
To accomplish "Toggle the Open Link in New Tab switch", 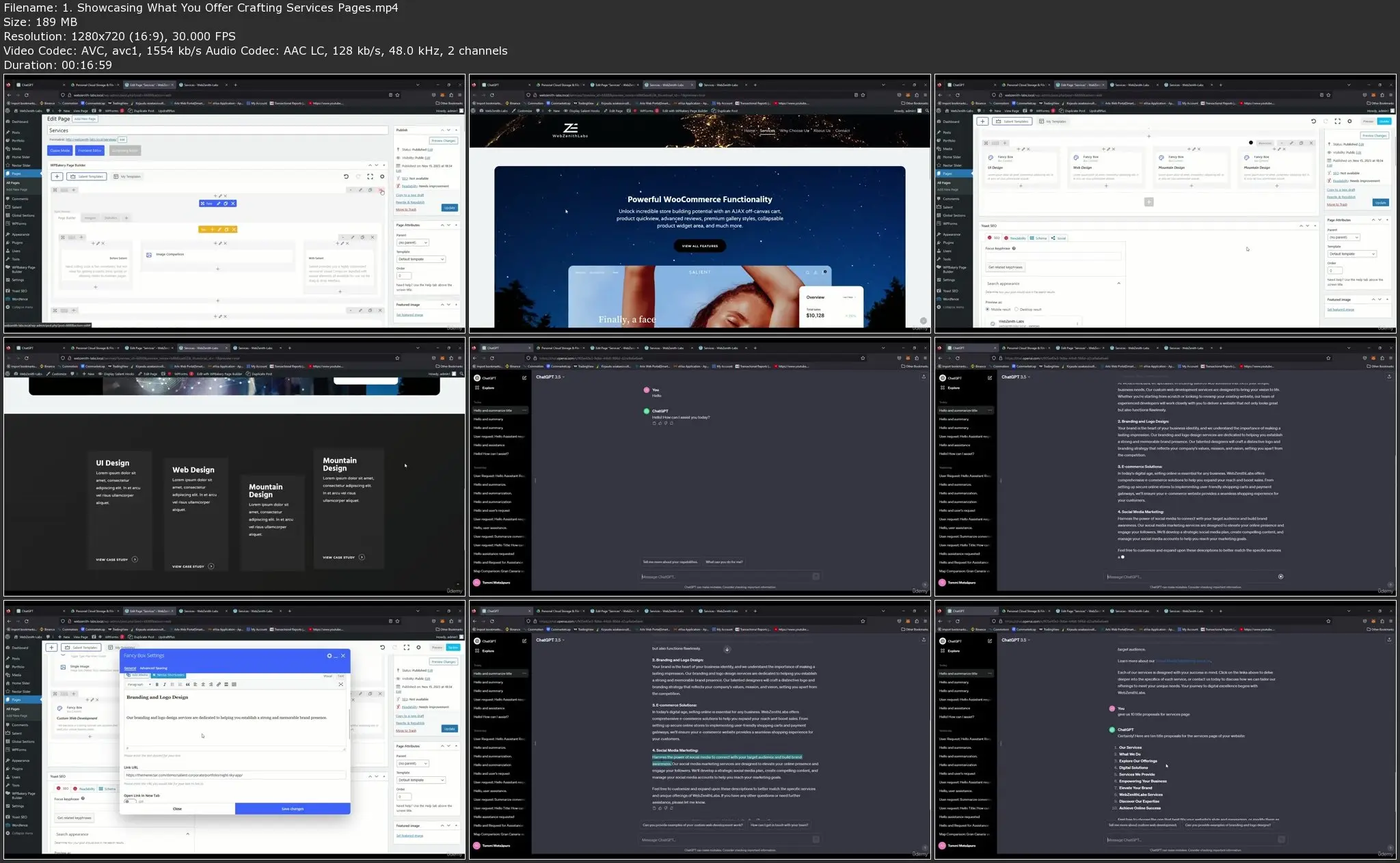I will [x=129, y=802].
